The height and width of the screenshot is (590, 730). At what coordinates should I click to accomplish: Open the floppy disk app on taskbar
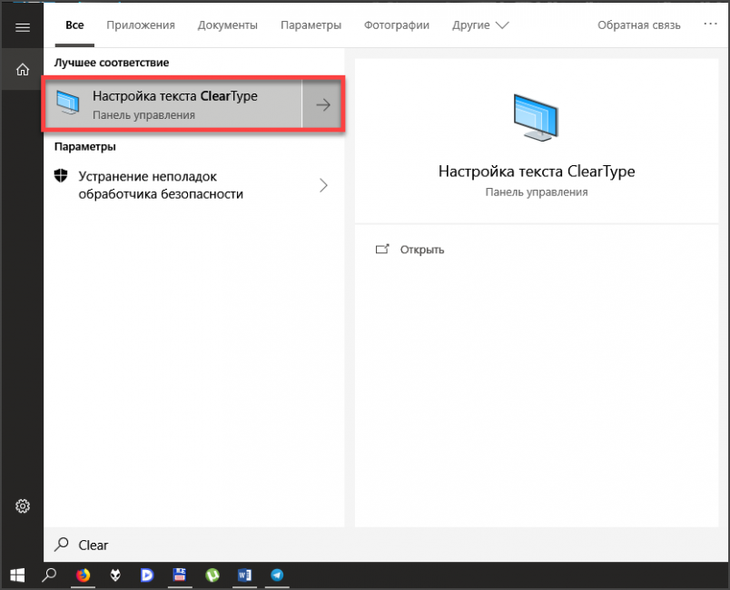coord(179,575)
